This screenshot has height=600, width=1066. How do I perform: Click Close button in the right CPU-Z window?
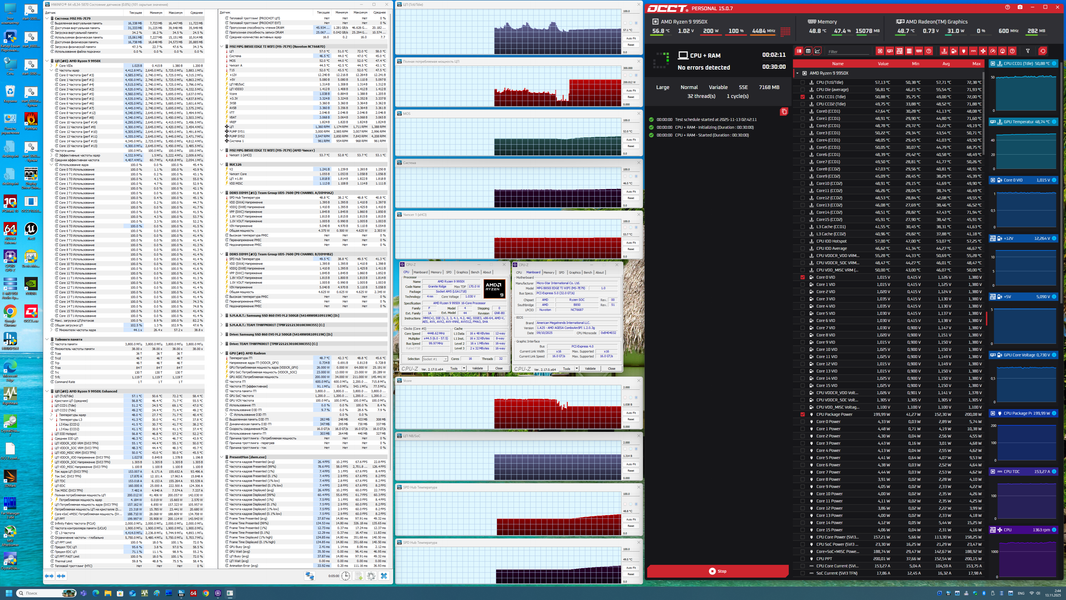[x=612, y=368]
